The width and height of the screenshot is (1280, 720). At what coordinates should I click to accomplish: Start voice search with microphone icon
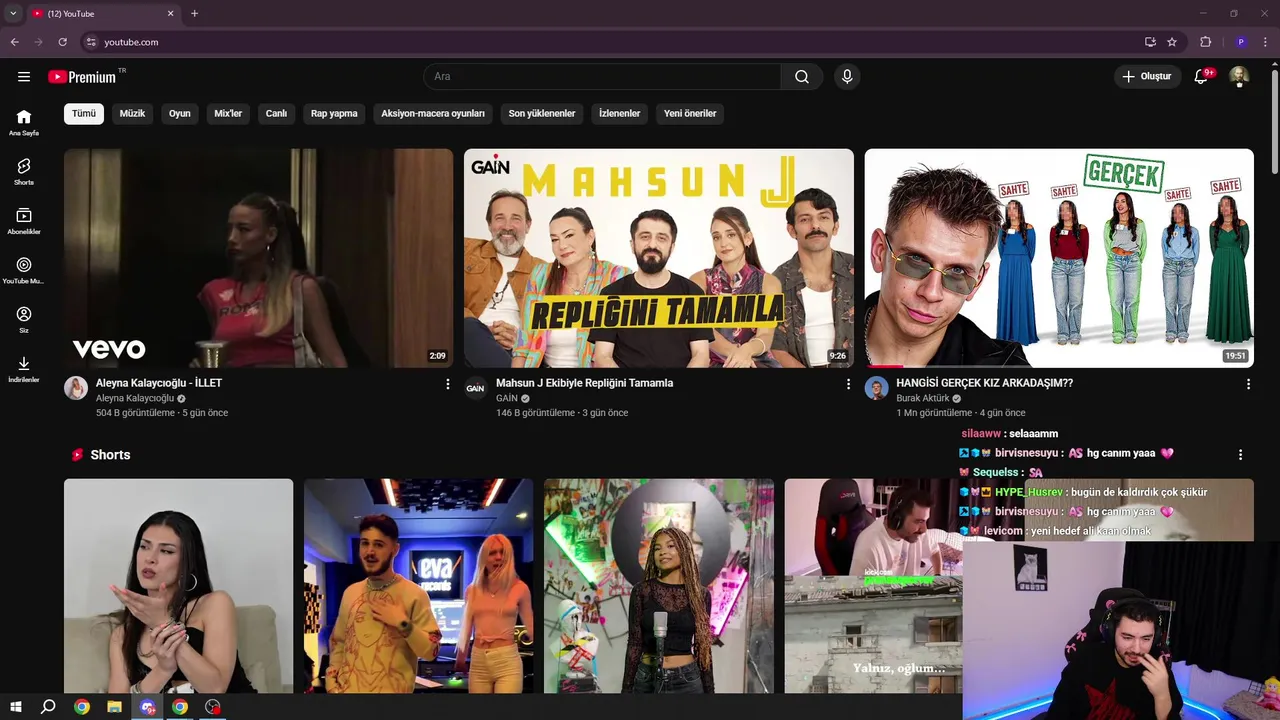click(x=847, y=77)
